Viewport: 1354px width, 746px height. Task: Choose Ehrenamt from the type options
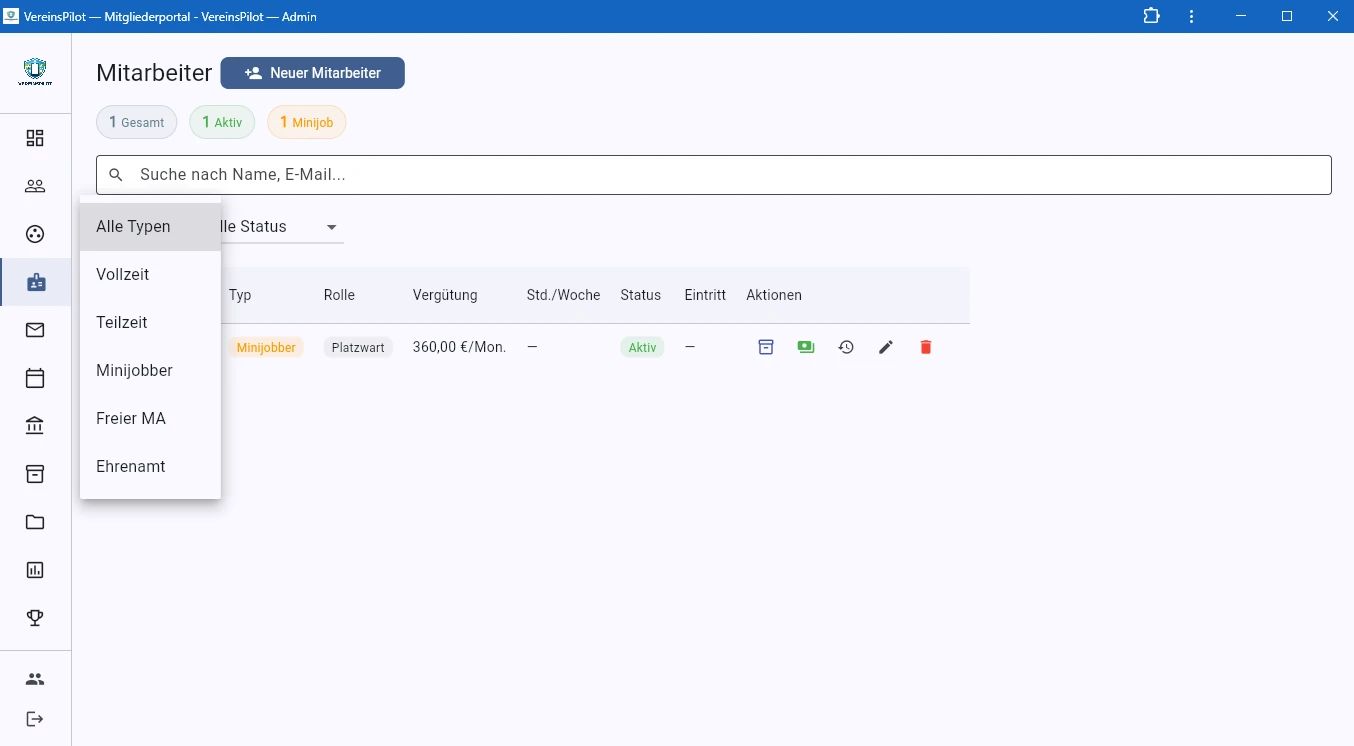131,466
